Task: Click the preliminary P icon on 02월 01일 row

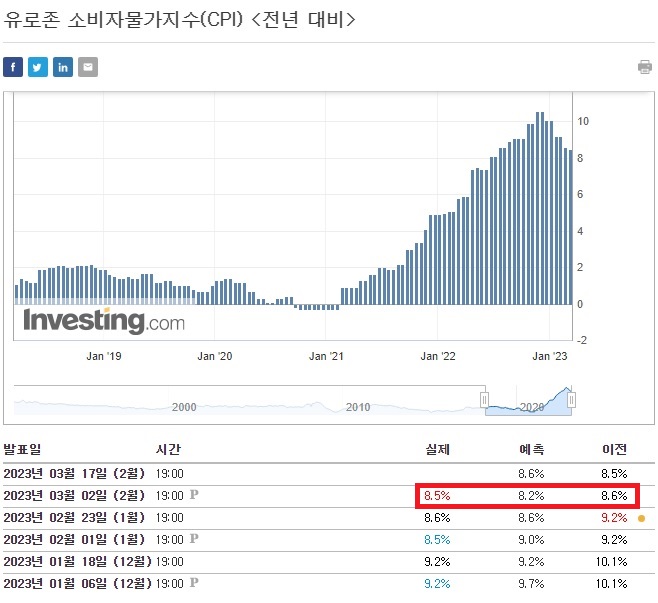Action: coord(194,538)
